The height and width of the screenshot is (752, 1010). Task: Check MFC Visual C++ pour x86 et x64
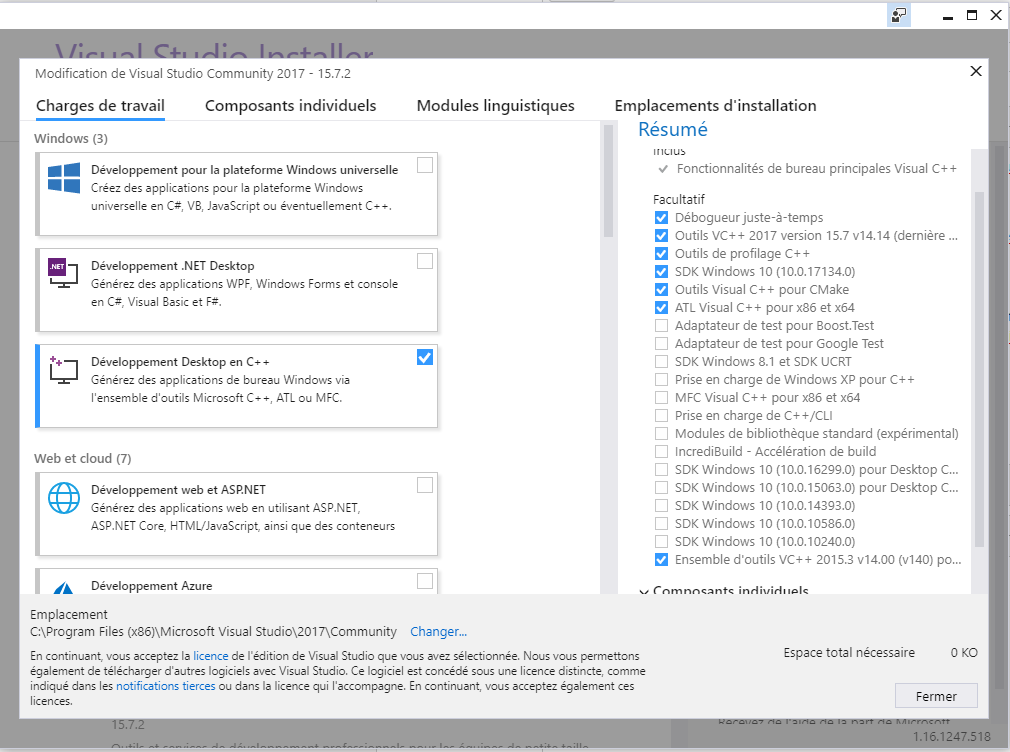click(661, 398)
